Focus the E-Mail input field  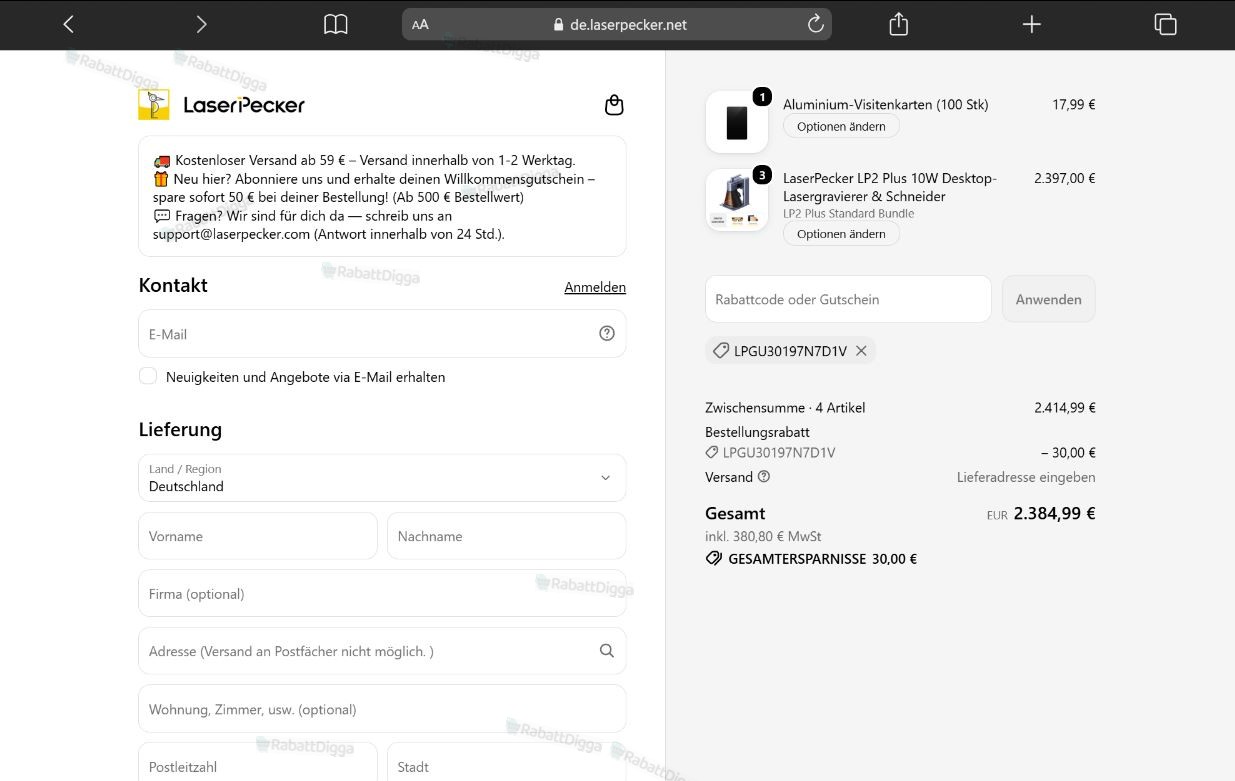(382, 334)
